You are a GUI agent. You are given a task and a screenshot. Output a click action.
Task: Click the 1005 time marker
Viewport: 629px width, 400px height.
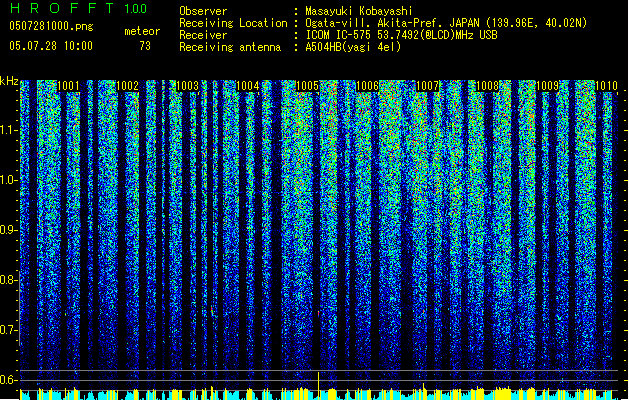pyautogui.click(x=307, y=86)
